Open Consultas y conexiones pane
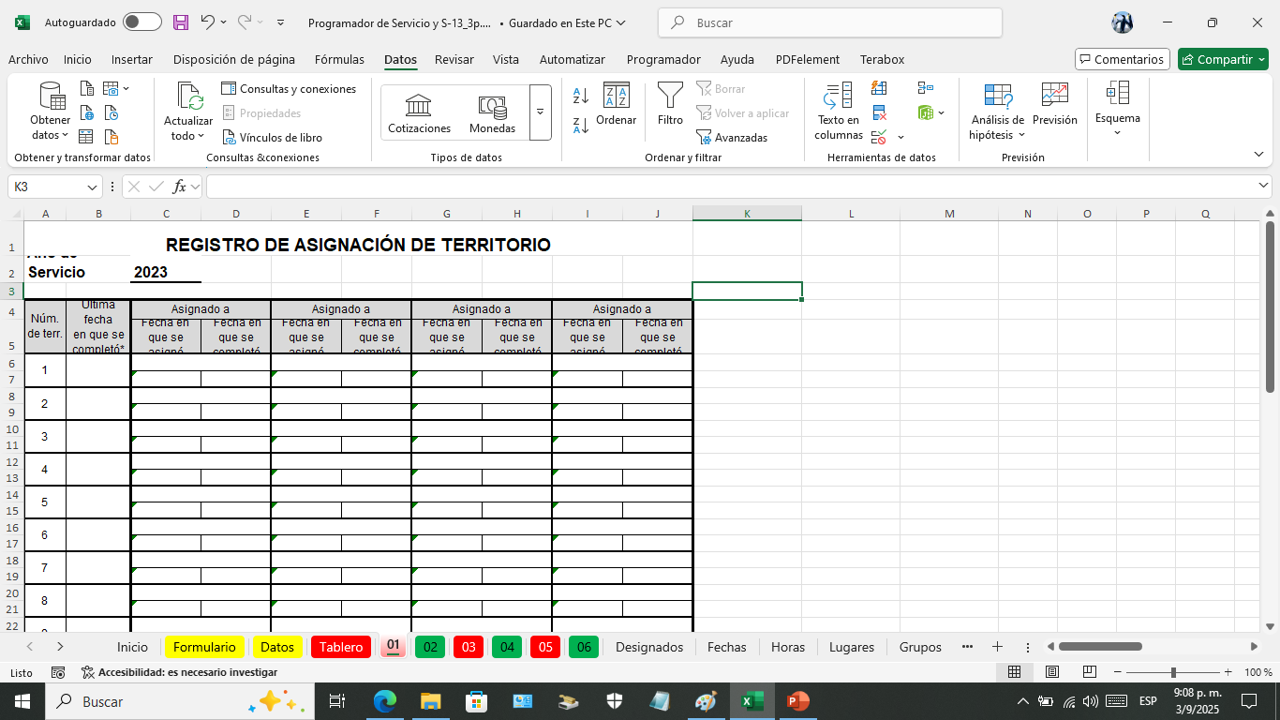 [288, 89]
